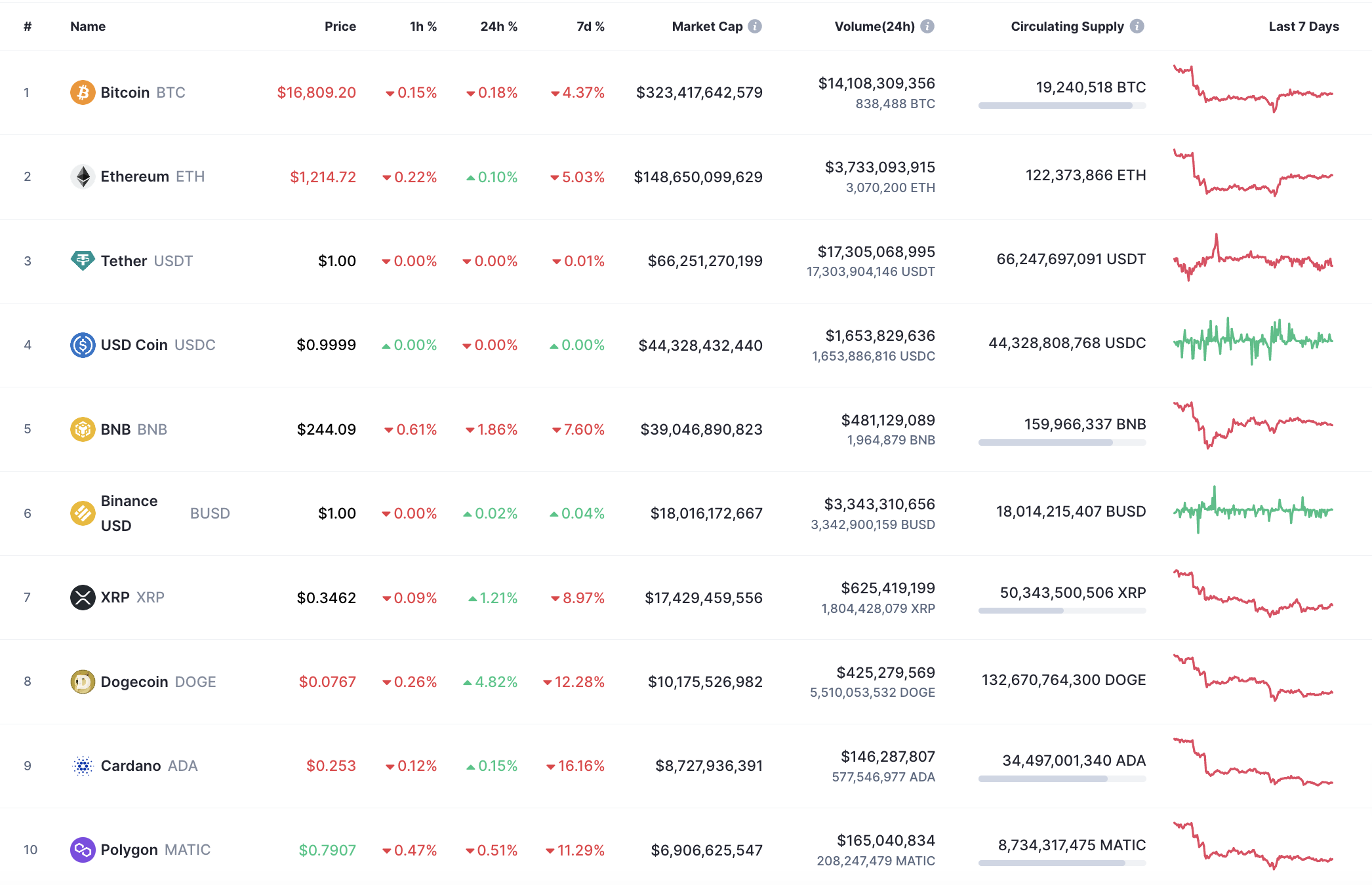Select the Cardano ADA logo

click(83, 766)
